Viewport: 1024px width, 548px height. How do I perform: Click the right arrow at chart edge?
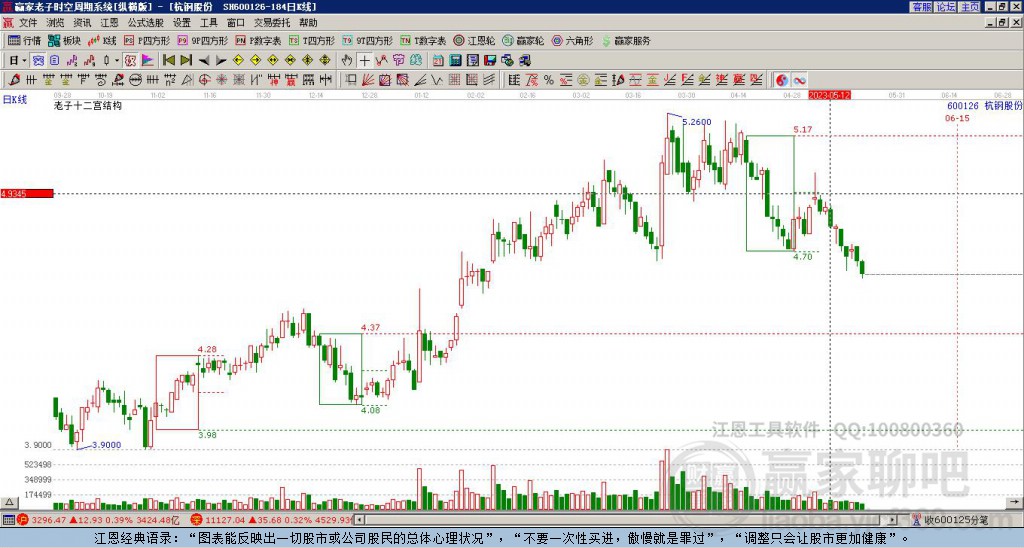(x=1014, y=502)
